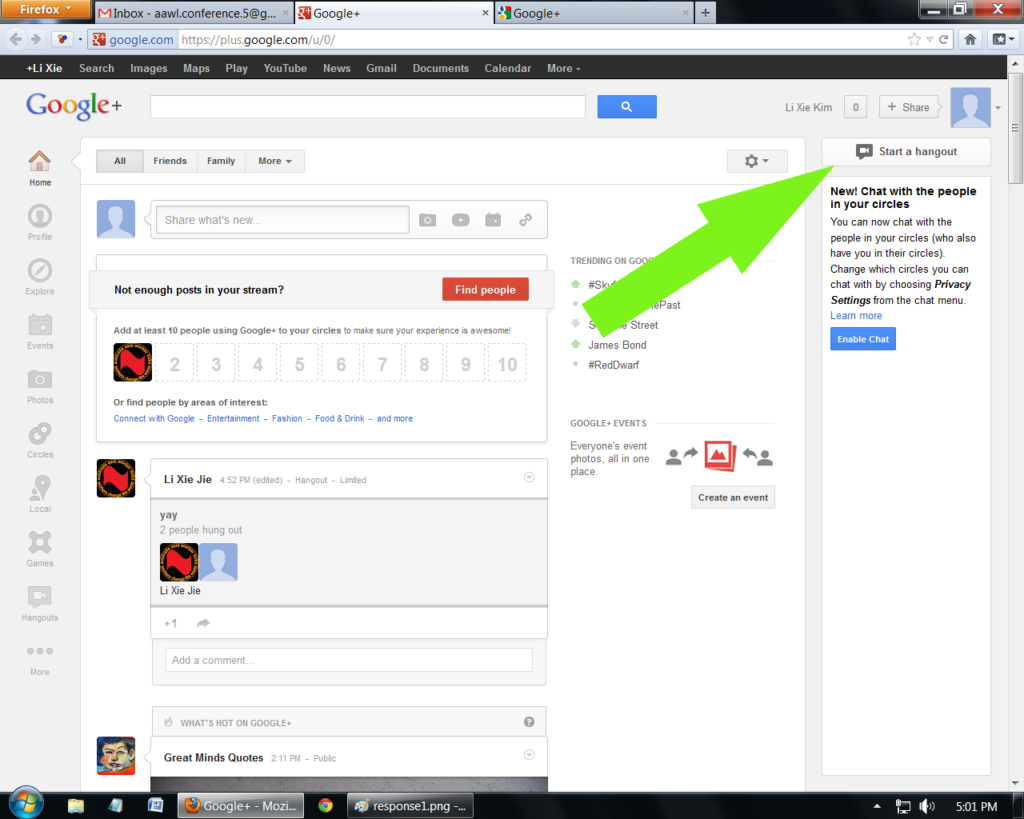Click the Add a comment field
The width and height of the screenshot is (1024, 819).
click(349, 660)
